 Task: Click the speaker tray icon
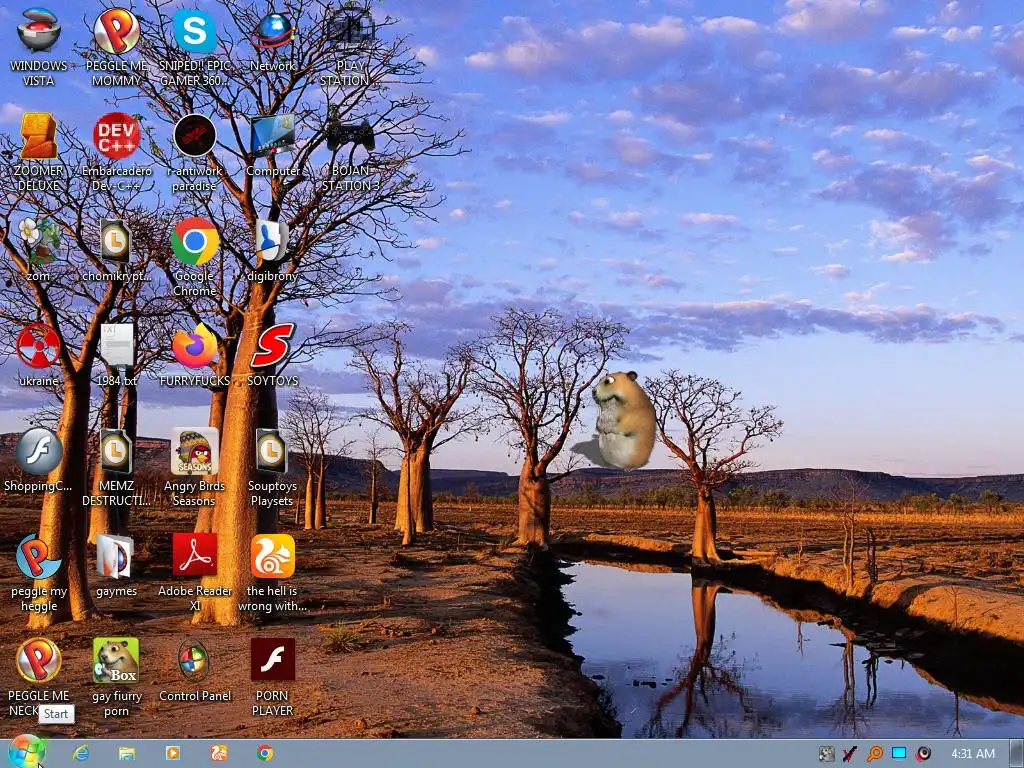tap(923, 754)
